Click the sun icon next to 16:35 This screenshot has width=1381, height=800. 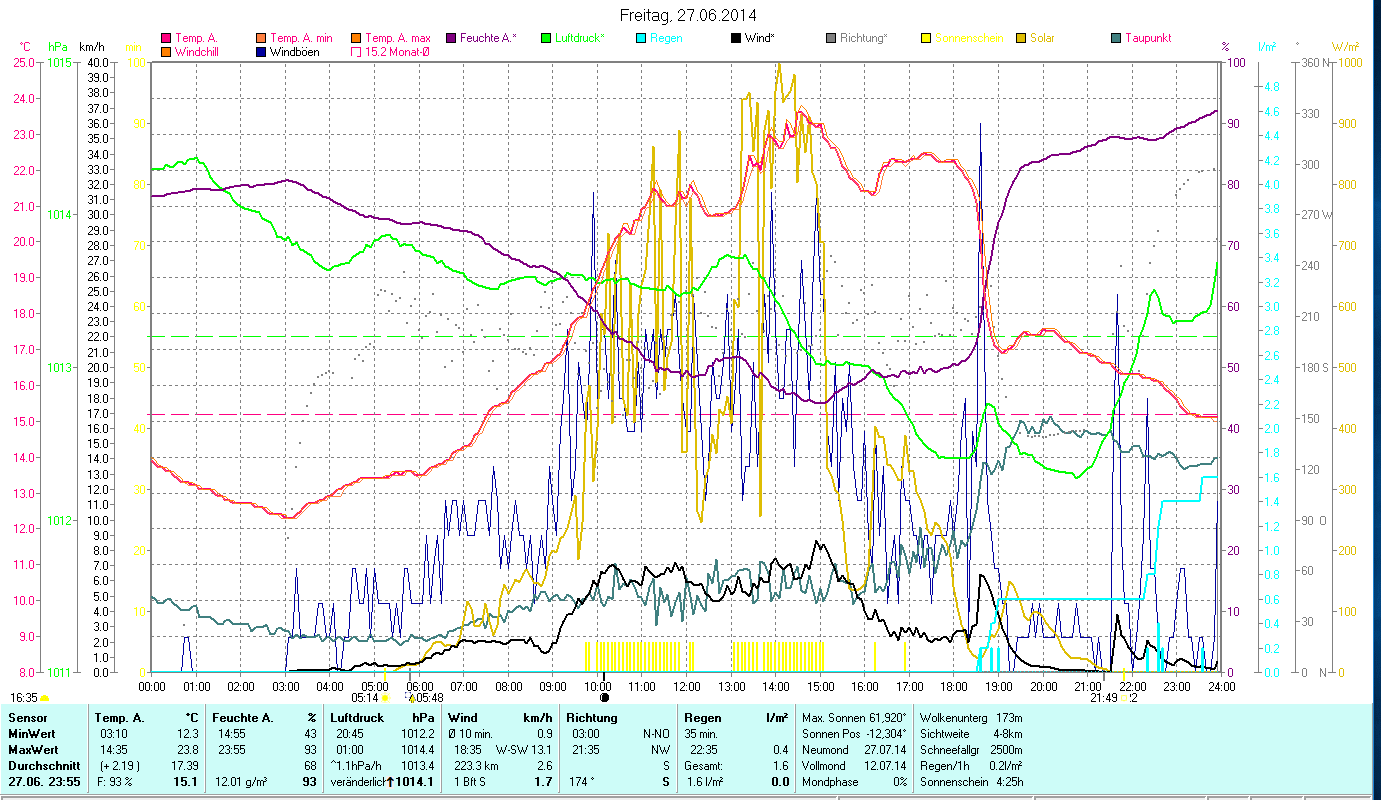pos(45,698)
